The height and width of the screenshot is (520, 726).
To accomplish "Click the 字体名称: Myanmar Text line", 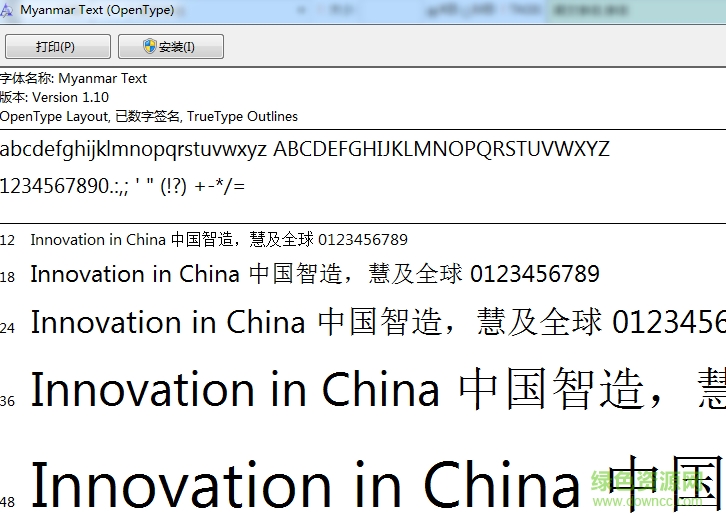I will 74,78.
